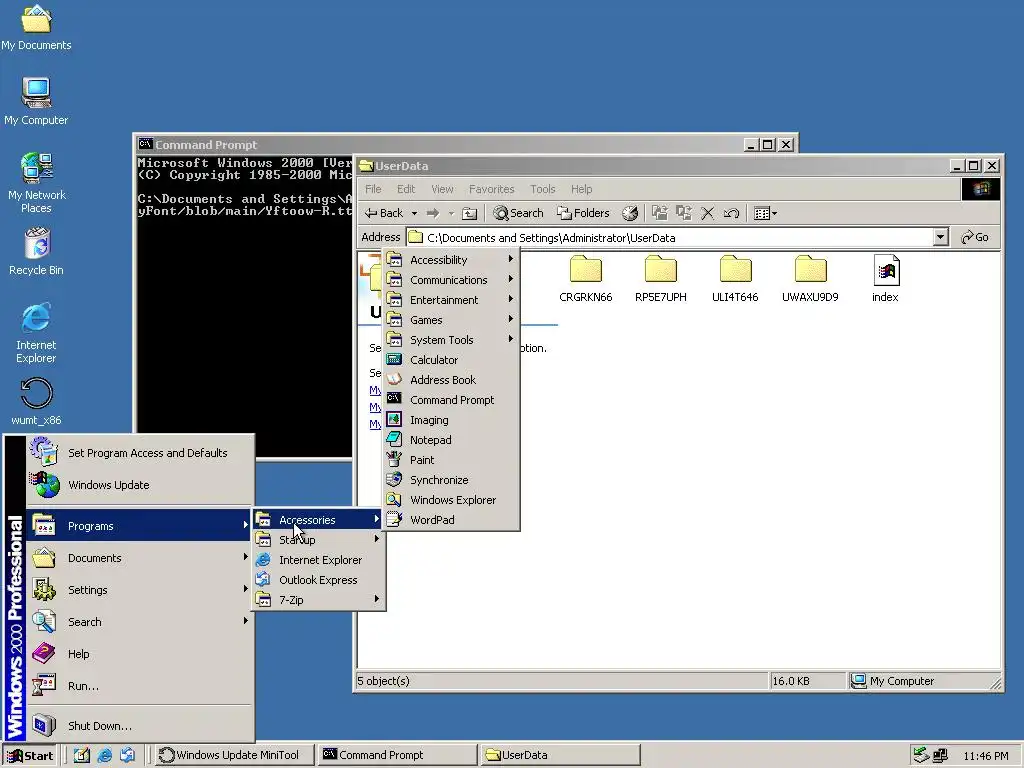Launch Paint from Accessories menu
The width and height of the screenshot is (1024, 768).
[x=451, y=460]
